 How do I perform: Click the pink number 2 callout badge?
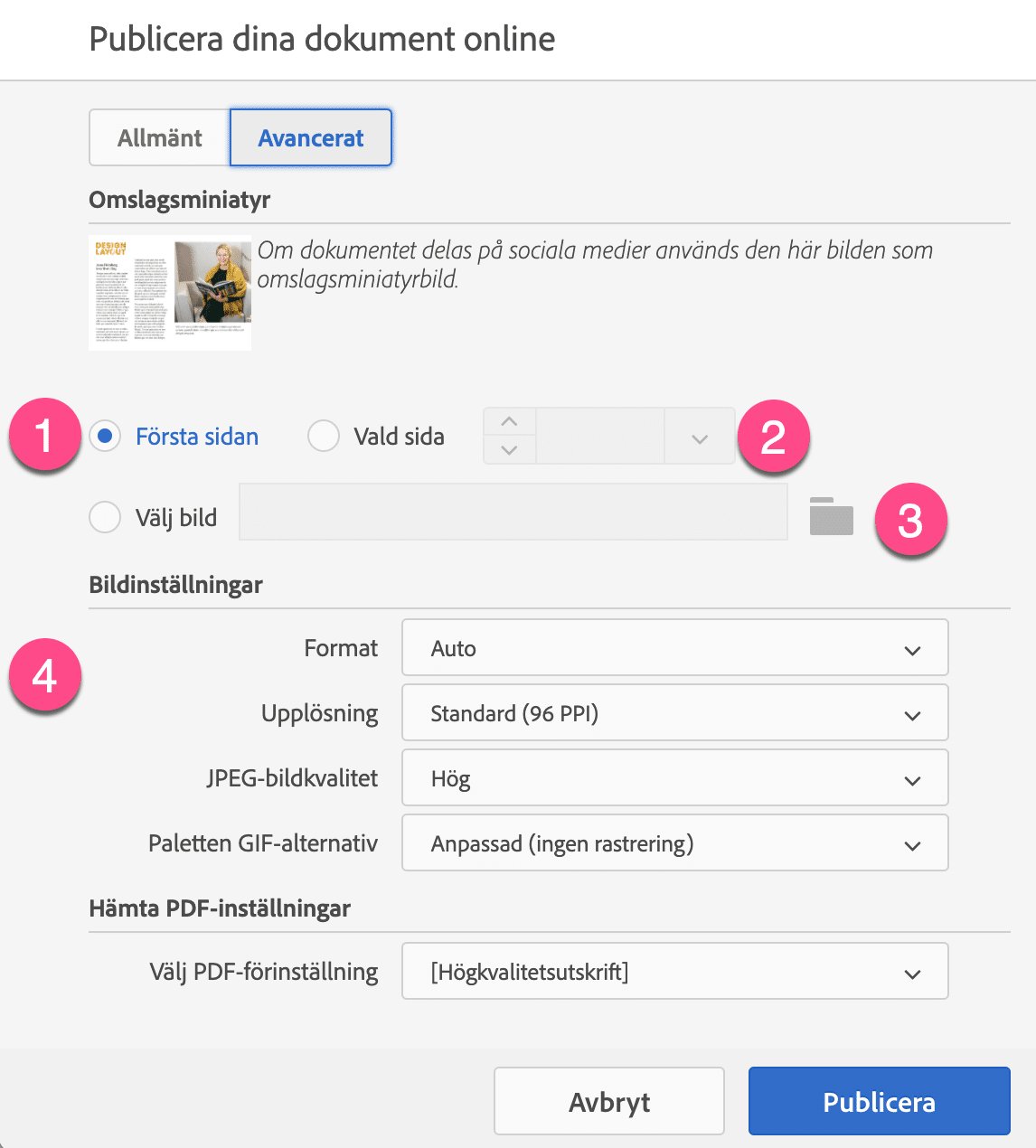point(773,438)
